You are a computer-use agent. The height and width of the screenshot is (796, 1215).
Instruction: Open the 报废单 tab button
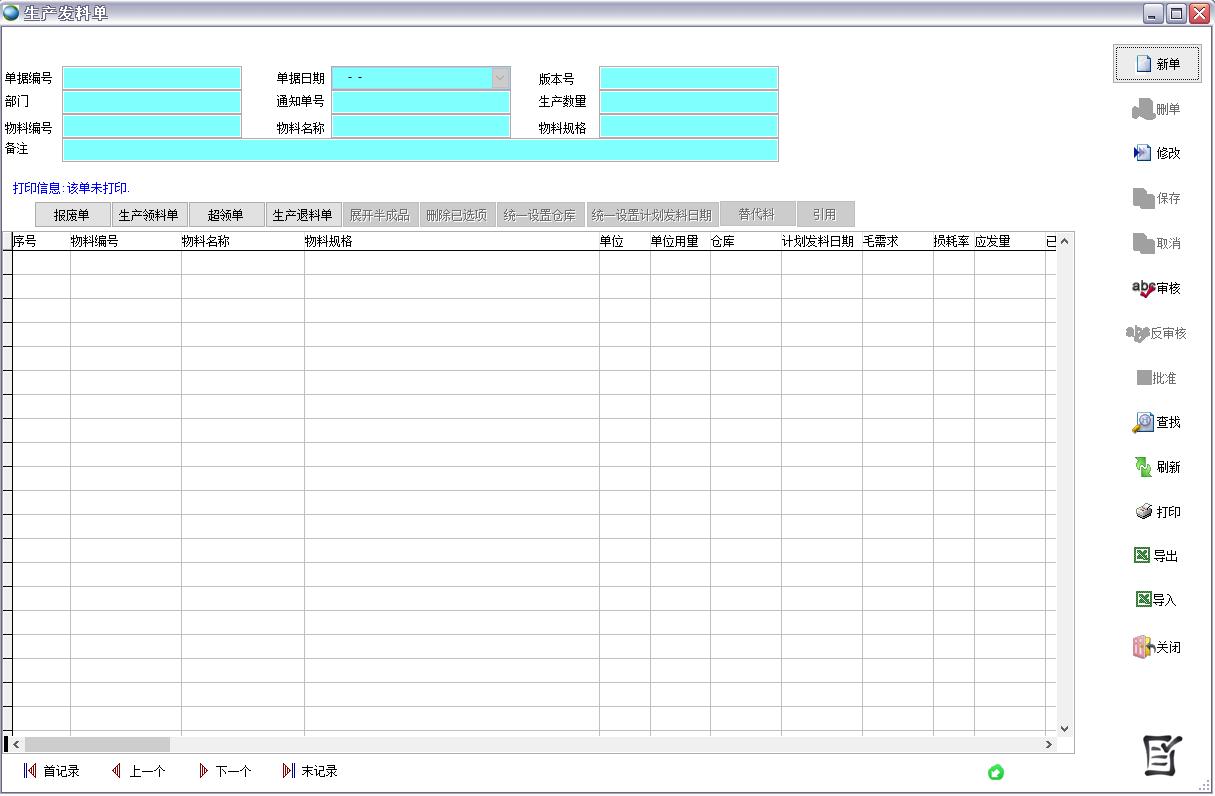72,215
